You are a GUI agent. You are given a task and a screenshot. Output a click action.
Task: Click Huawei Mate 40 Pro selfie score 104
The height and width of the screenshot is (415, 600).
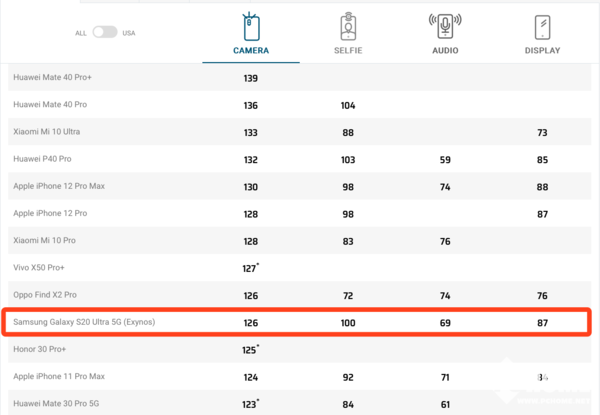[348, 105]
